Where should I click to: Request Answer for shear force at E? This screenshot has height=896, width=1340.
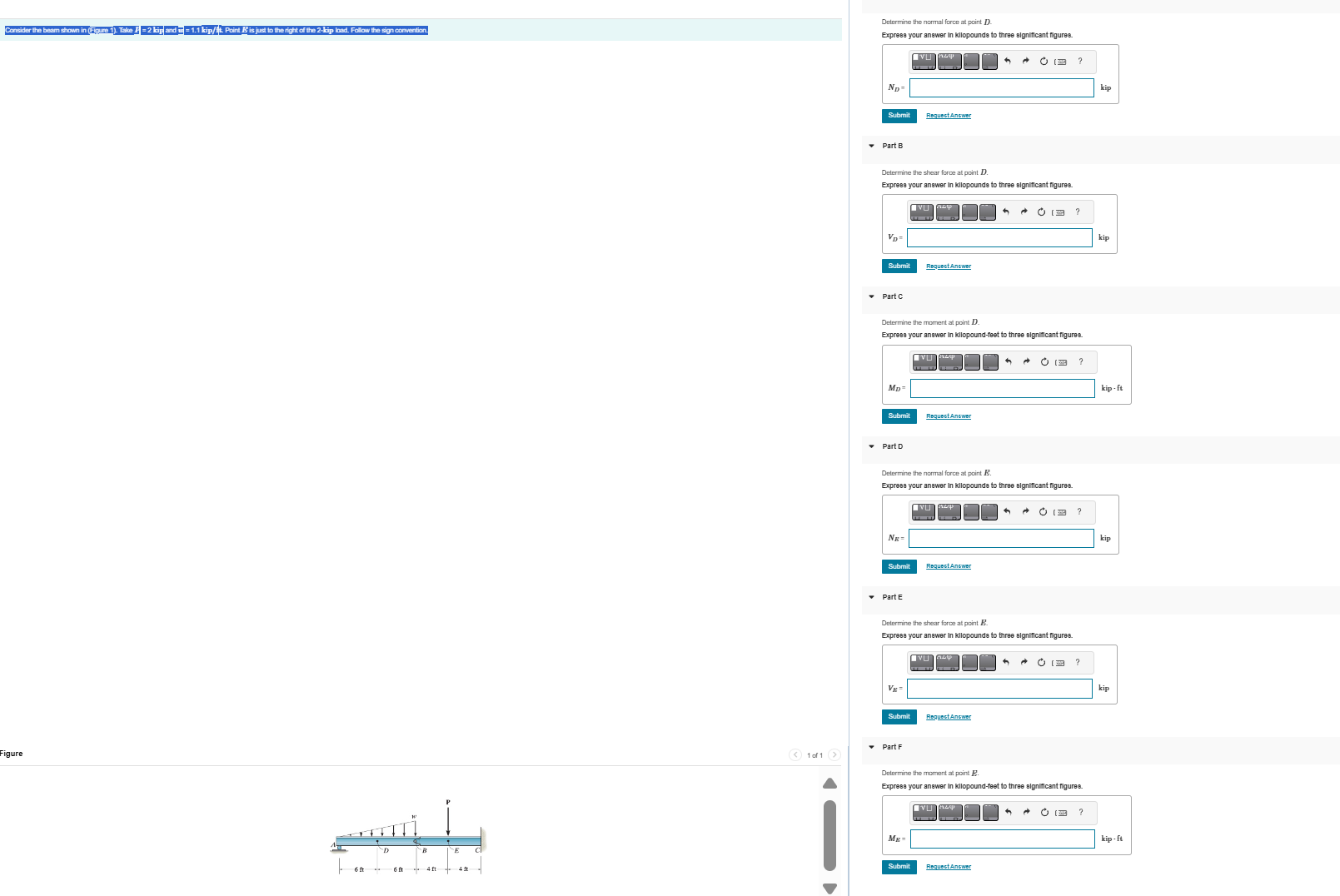click(949, 717)
